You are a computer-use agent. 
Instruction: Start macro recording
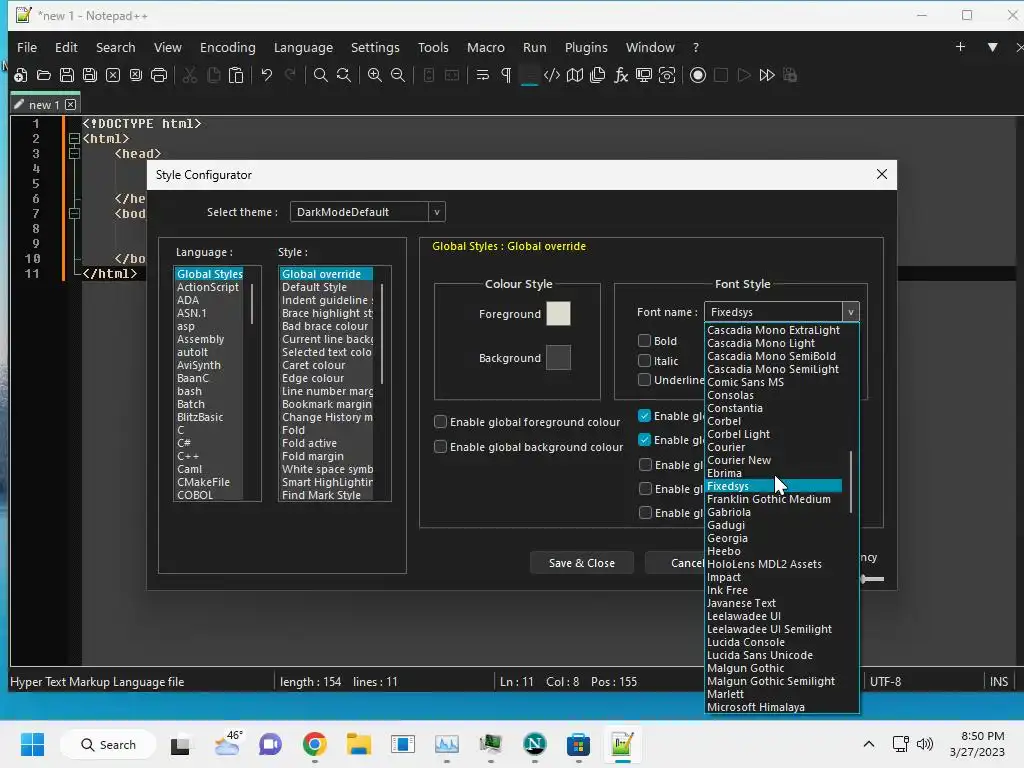(x=697, y=75)
